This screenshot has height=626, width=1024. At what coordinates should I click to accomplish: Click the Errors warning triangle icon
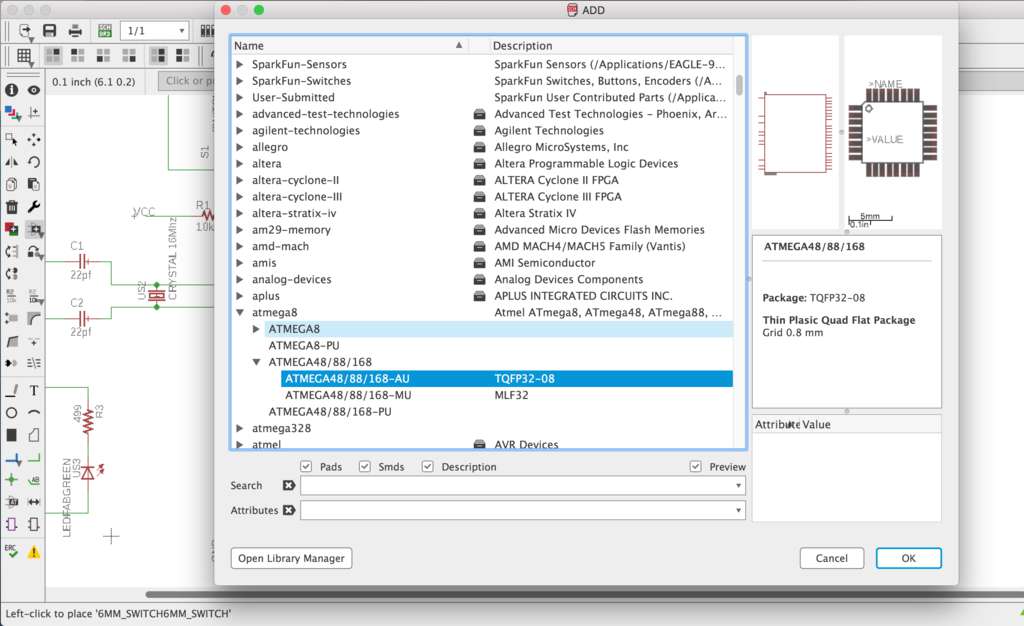[34, 552]
